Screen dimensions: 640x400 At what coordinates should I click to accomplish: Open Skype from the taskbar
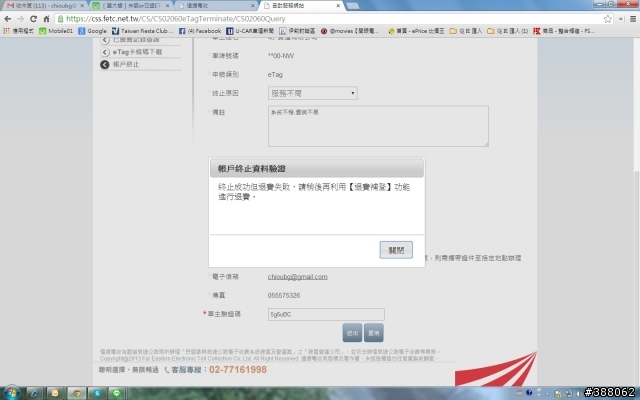pos(96,393)
